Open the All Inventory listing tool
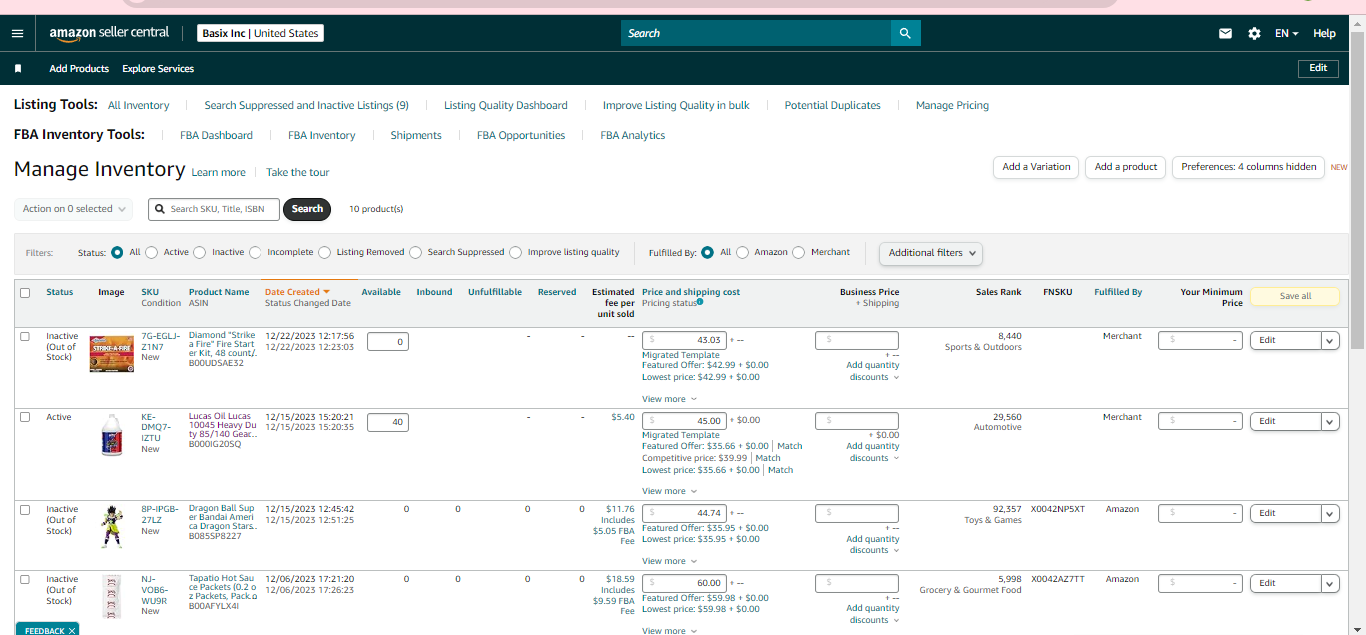1366x635 pixels. pos(138,105)
